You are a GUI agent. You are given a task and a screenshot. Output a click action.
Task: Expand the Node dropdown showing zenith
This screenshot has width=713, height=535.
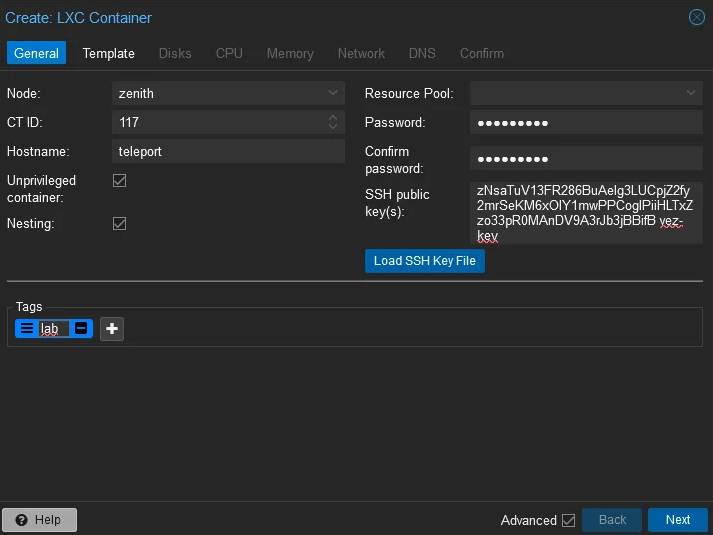(x=333, y=93)
